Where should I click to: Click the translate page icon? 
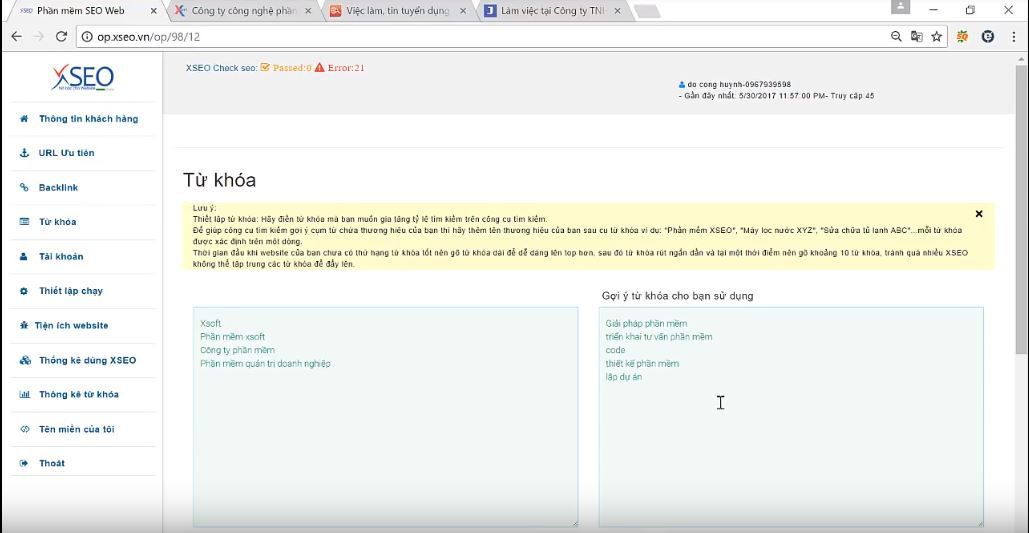pyautogui.click(x=916, y=37)
